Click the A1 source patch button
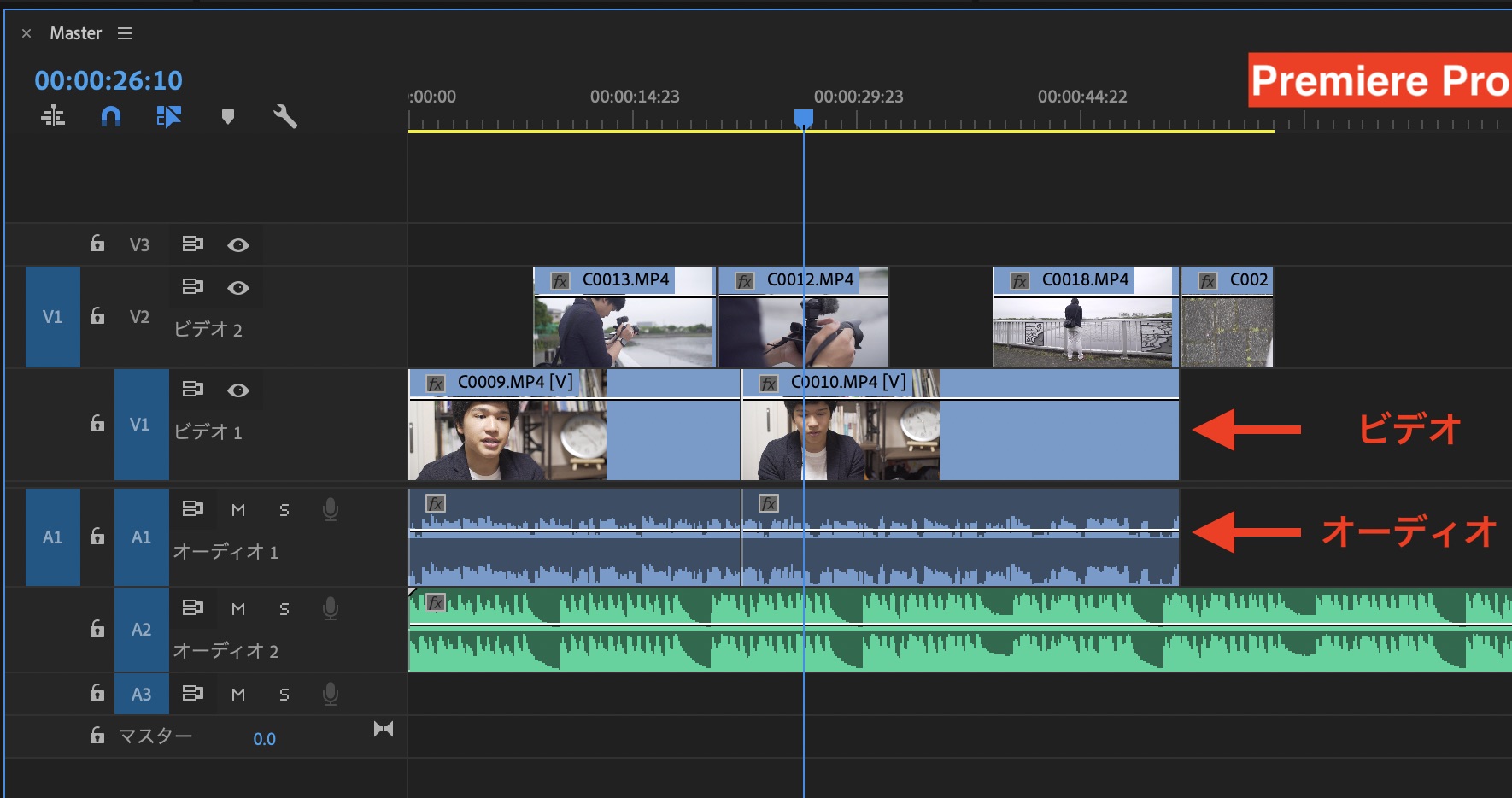Viewport: 1512px width, 798px height. click(52, 537)
